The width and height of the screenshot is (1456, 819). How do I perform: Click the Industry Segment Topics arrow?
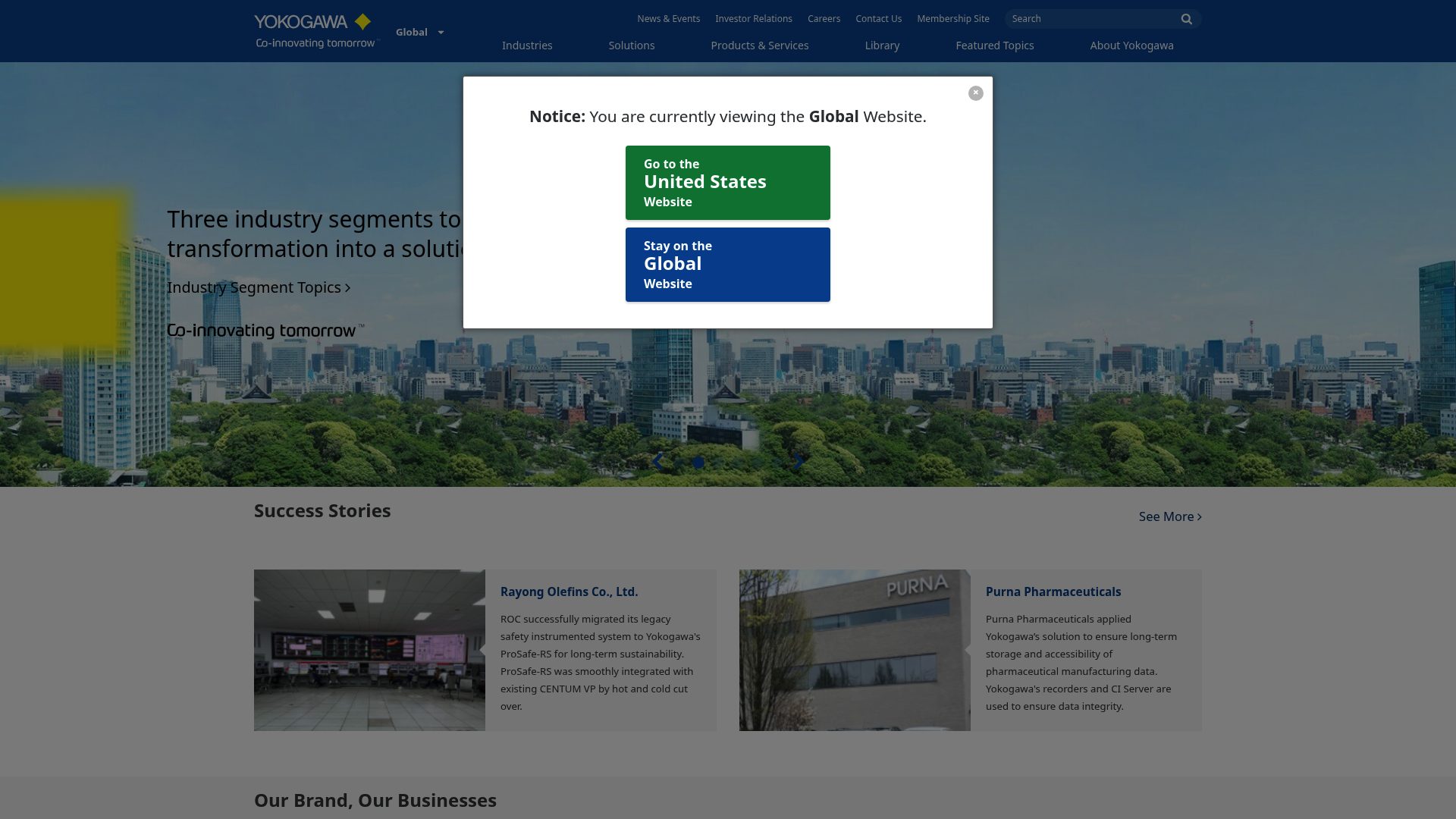tap(348, 288)
